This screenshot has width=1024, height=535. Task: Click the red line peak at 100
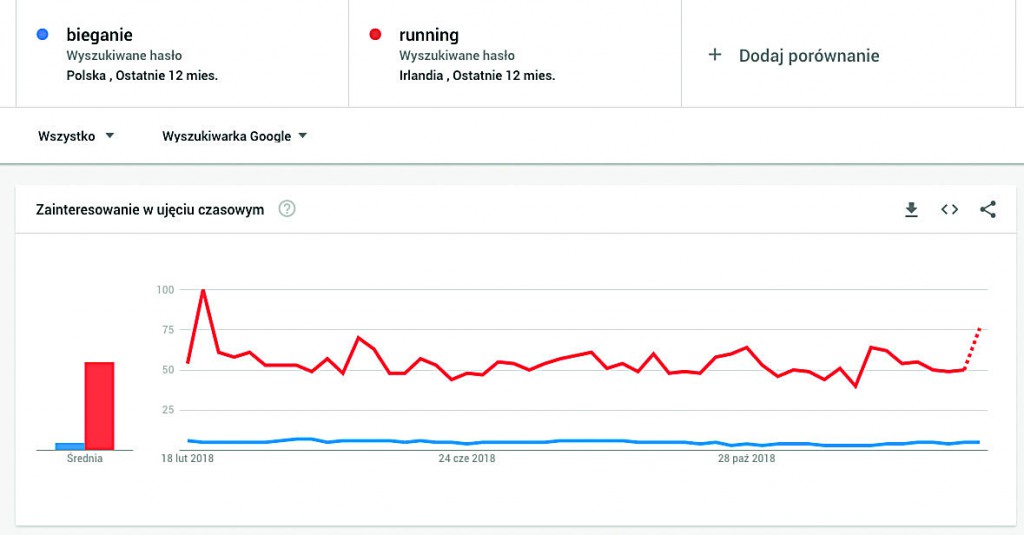pos(203,291)
